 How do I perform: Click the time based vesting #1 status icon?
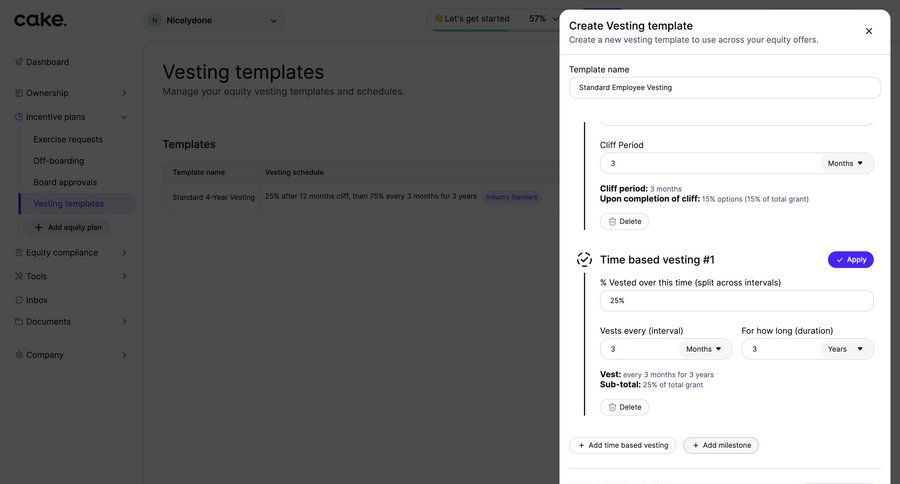pyautogui.click(x=584, y=260)
